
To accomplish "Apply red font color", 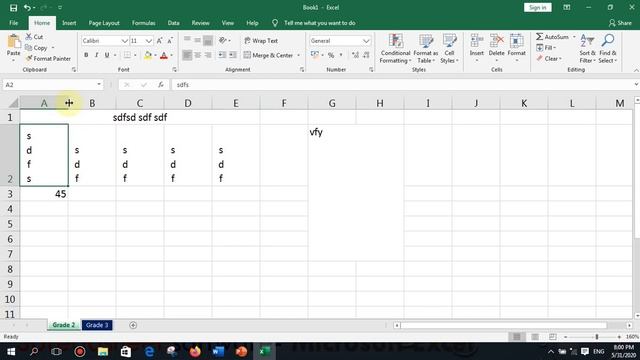I will click(x=164, y=55).
